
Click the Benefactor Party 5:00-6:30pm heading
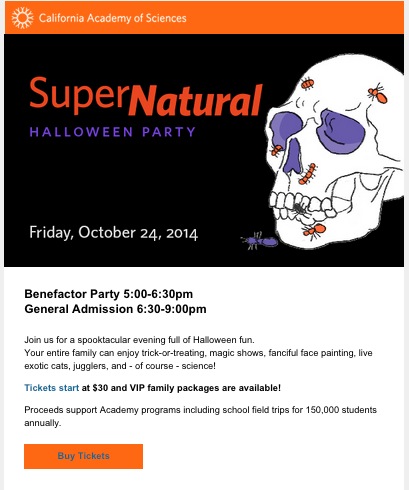109,294
